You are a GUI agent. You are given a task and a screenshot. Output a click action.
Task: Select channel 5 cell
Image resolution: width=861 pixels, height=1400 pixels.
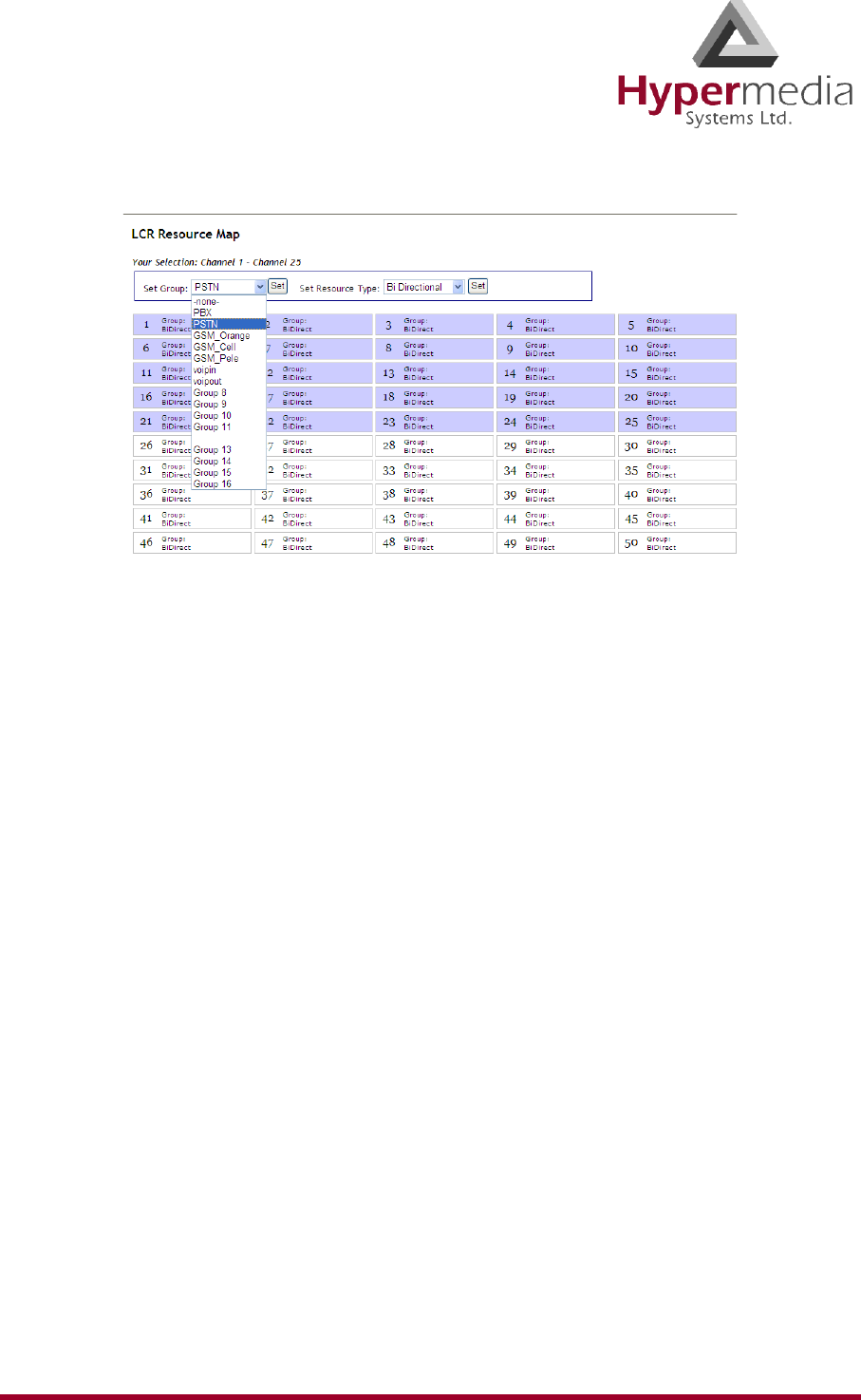tap(677, 325)
